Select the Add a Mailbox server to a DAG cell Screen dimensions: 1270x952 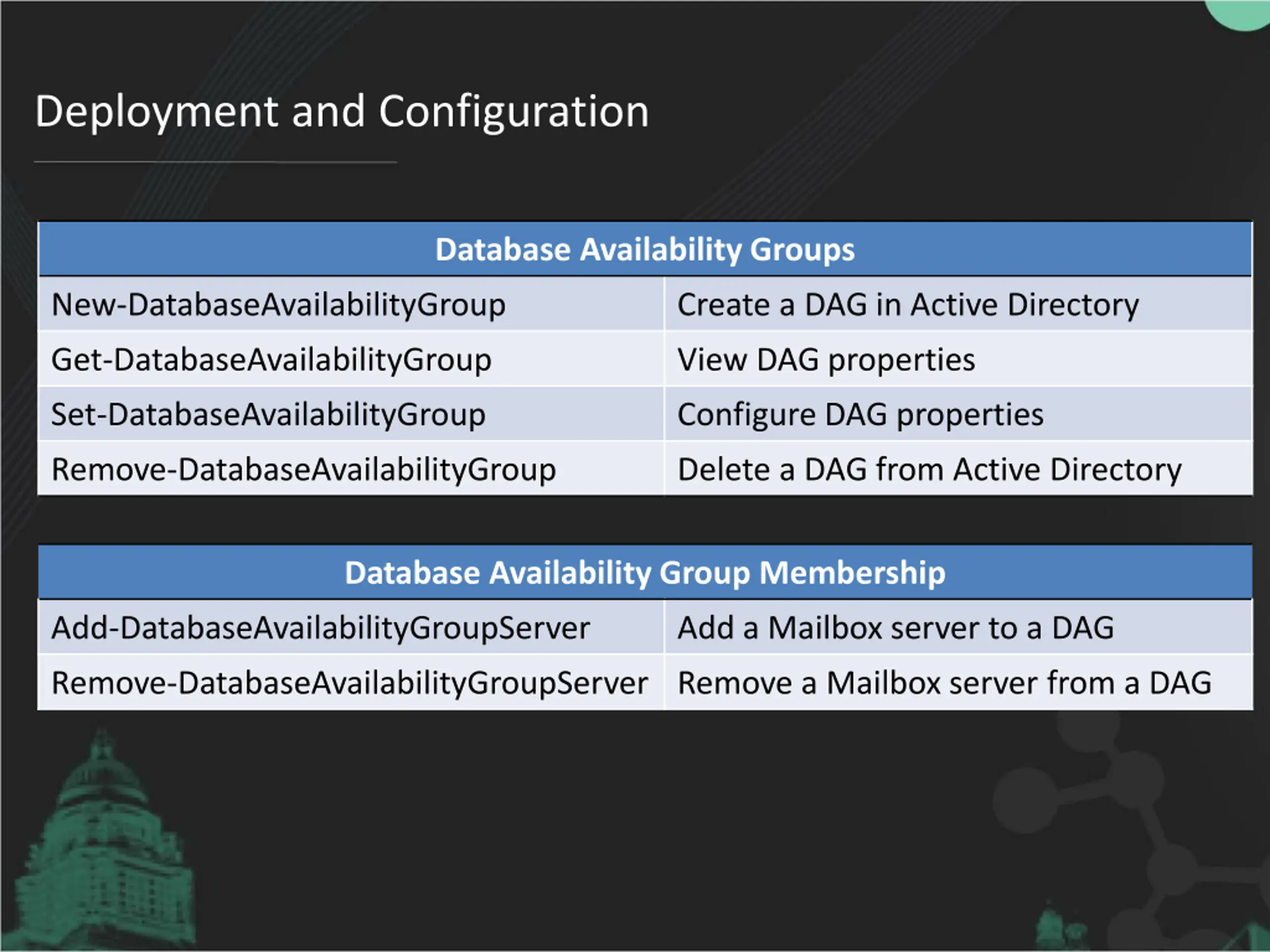(x=958, y=627)
